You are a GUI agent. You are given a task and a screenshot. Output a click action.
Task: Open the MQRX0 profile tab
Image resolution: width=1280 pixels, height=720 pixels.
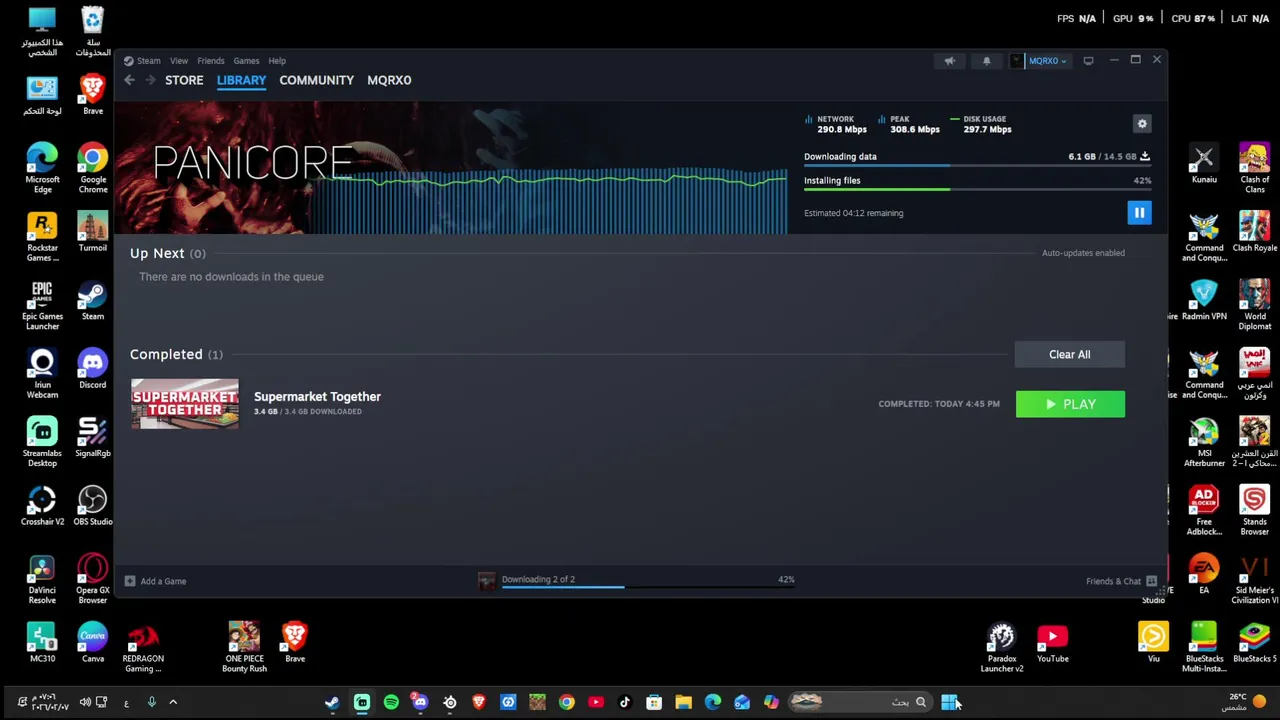tap(389, 80)
